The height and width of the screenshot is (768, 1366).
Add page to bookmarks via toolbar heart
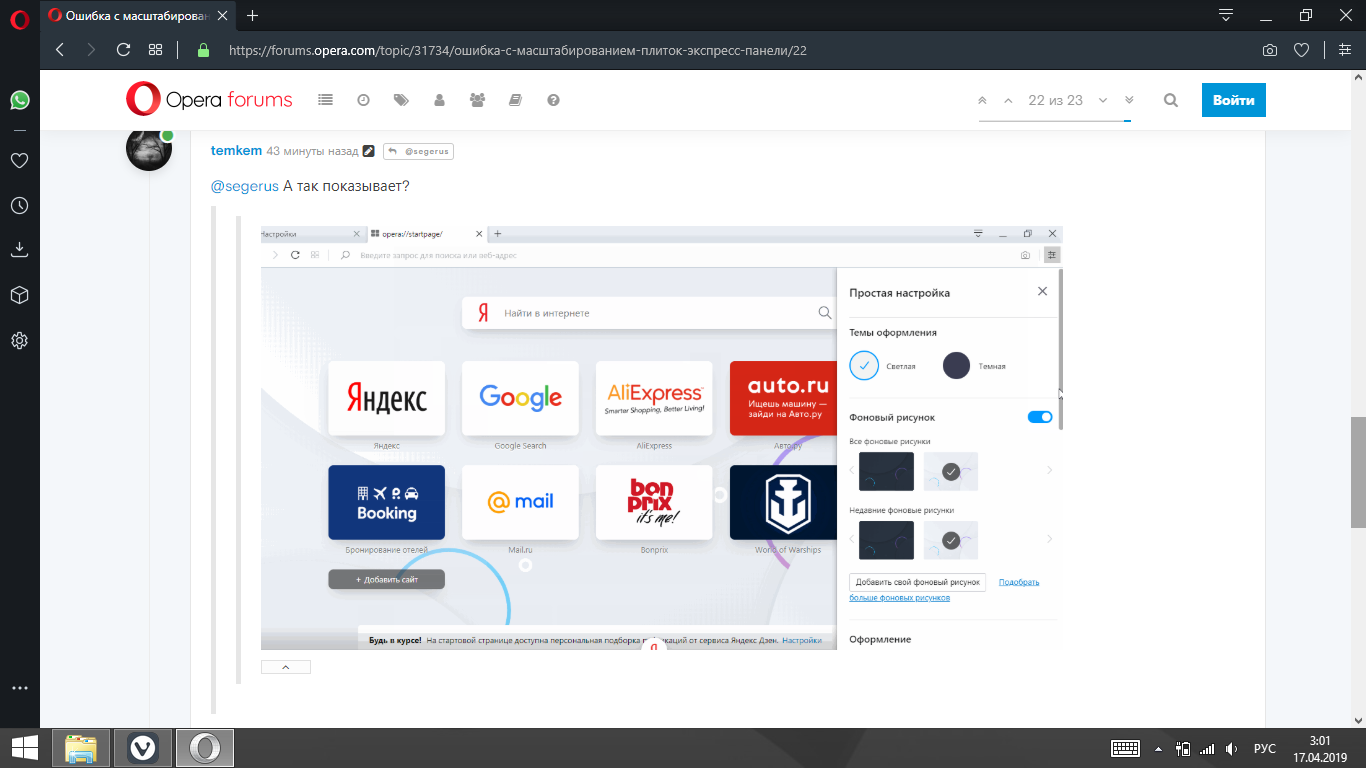[x=1301, y=50]
